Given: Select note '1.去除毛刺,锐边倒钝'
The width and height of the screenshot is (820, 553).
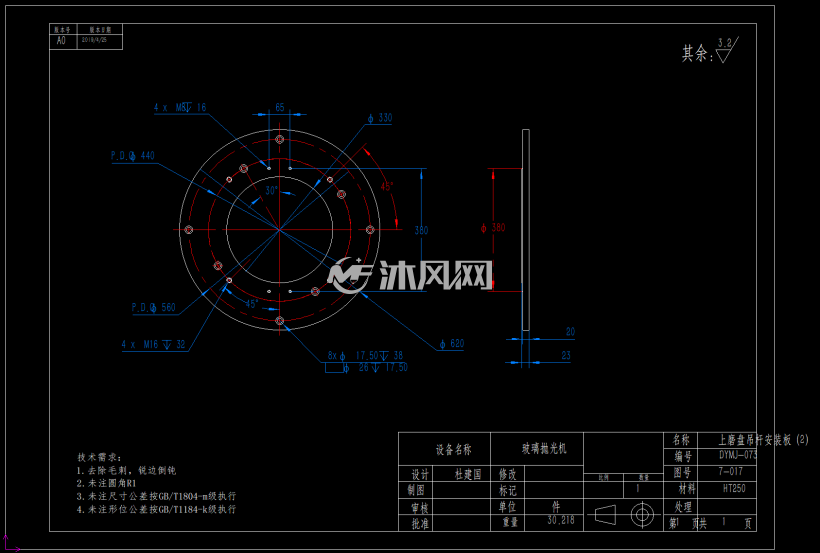Looking at the screenshot, I should click(127, 470).
